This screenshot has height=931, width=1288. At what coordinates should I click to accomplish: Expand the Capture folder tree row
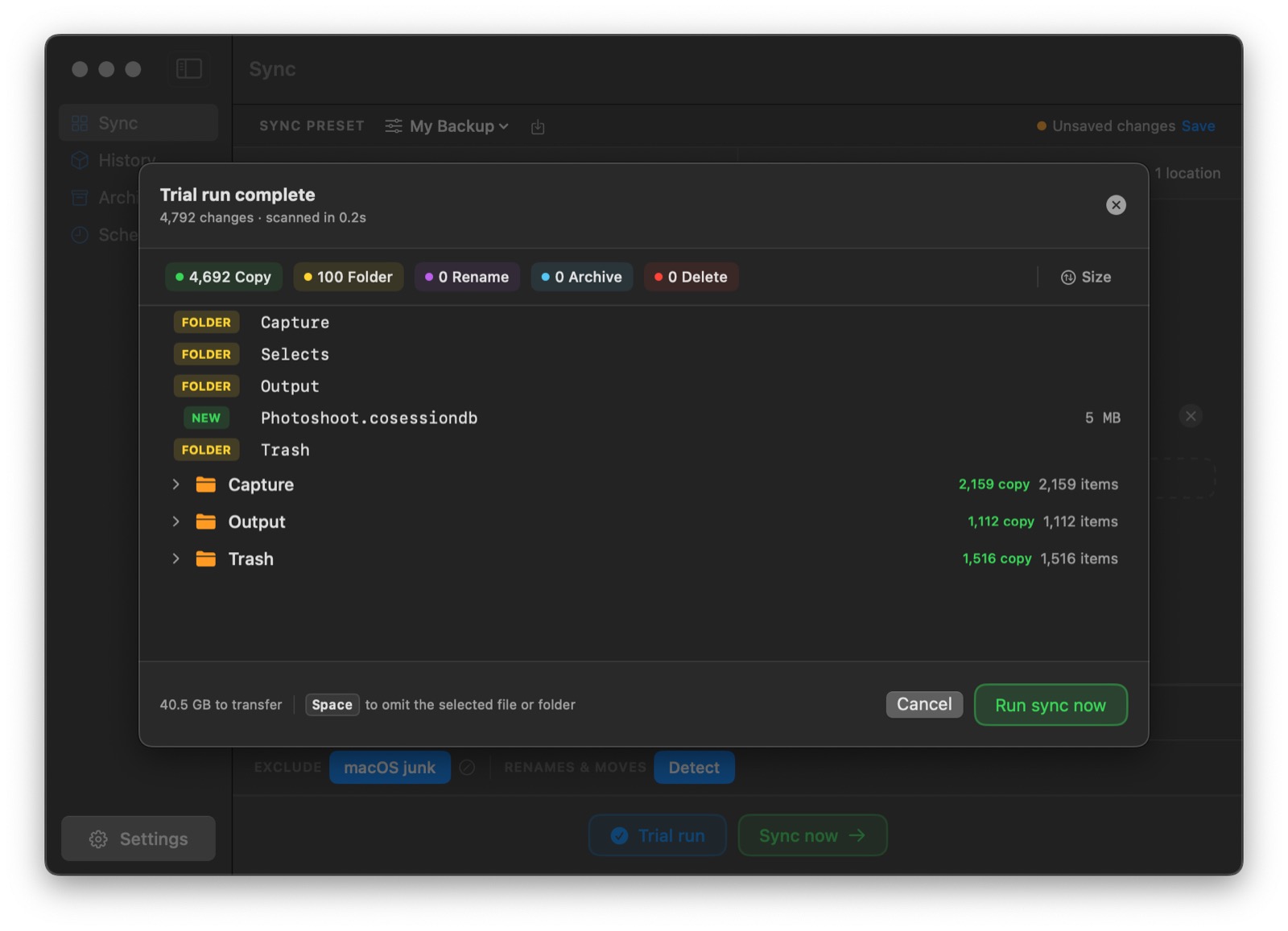175,484
